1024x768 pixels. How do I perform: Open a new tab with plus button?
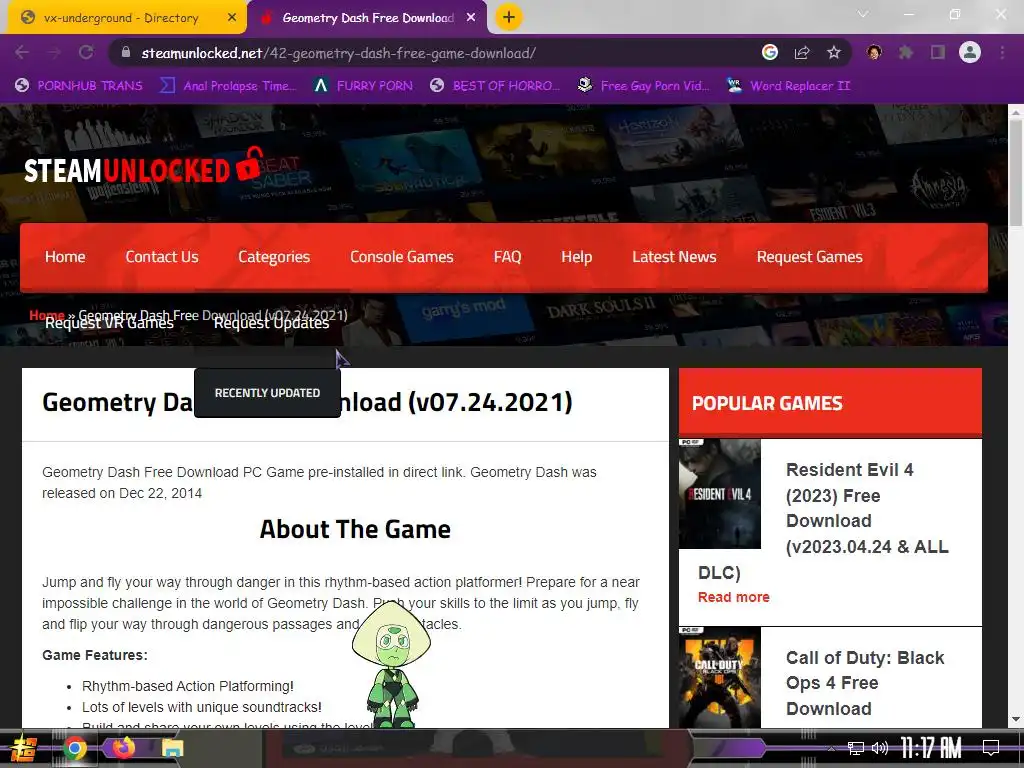pos(509,18)
